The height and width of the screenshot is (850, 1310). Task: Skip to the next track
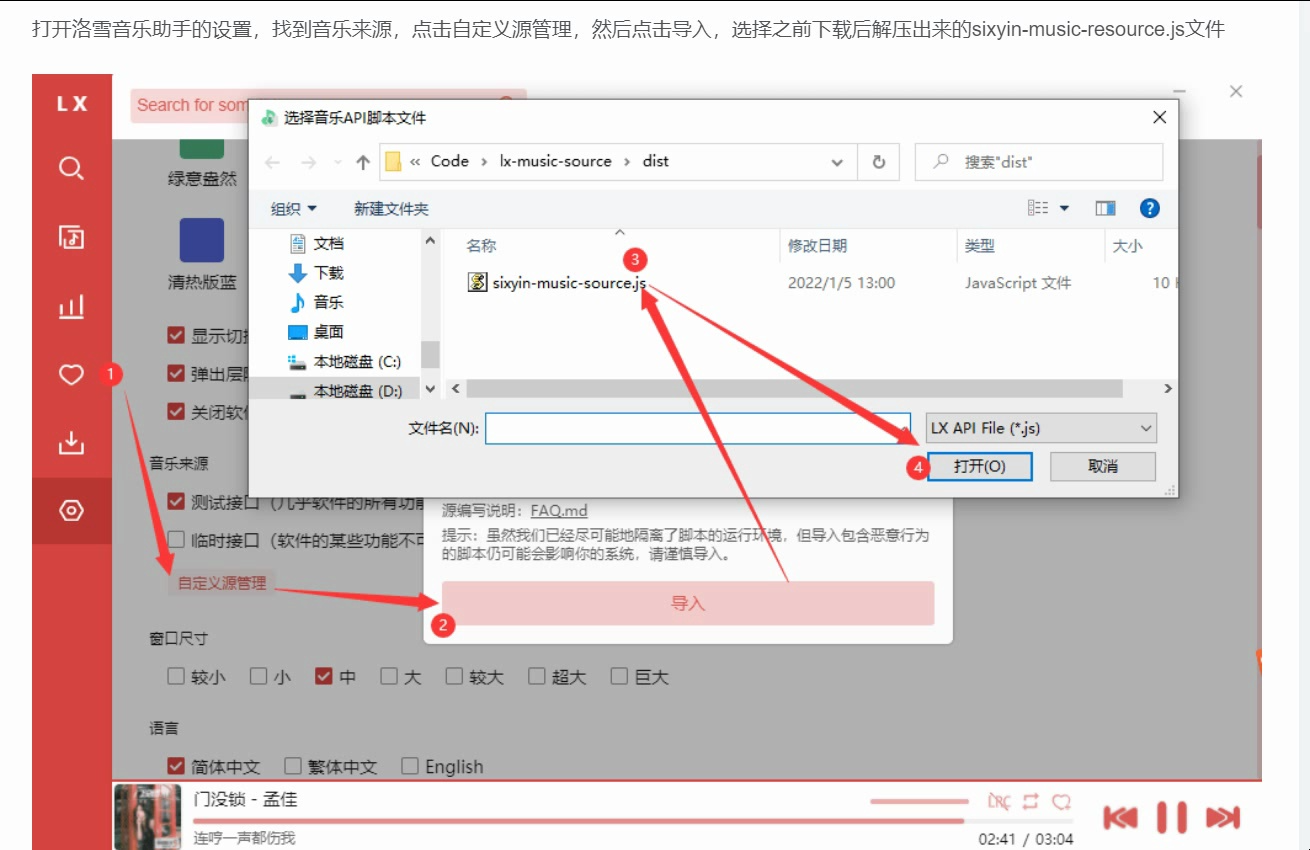pos(1222,817)
